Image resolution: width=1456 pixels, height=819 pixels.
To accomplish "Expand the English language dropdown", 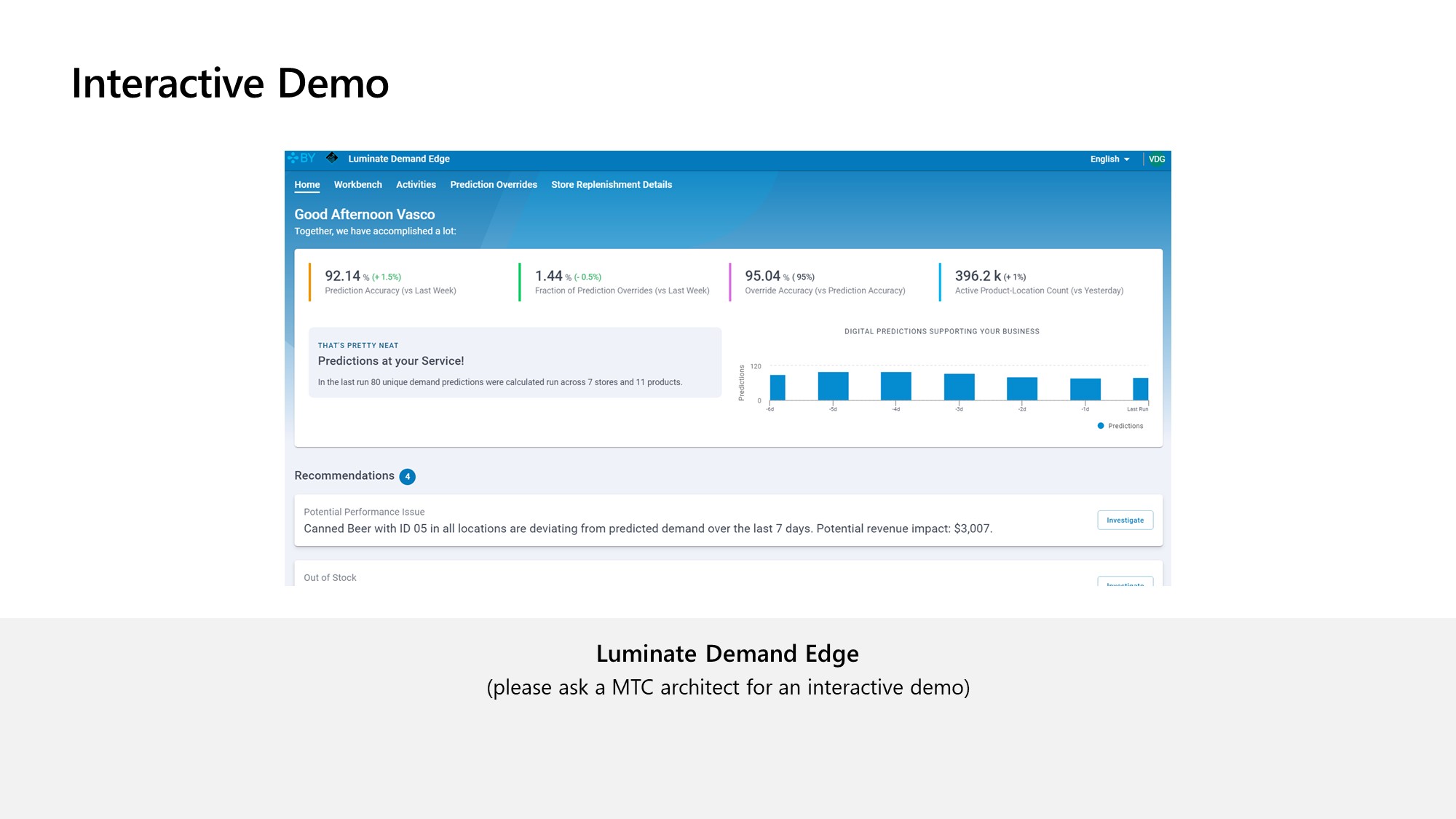I will point(1109,159).
